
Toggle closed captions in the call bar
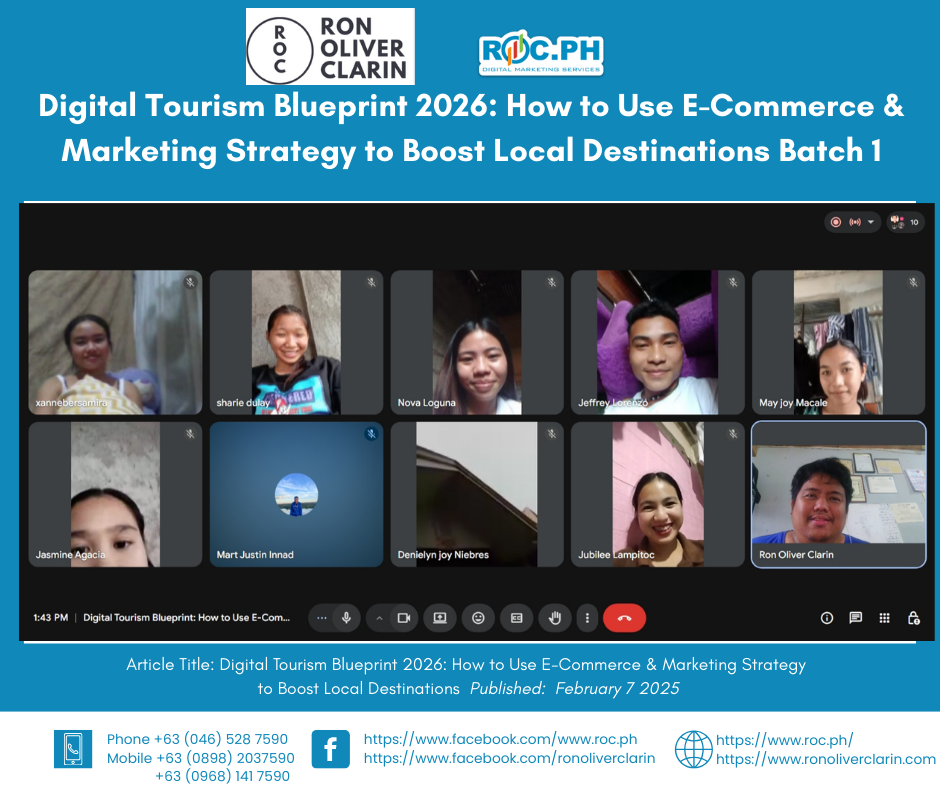pos(517,618)
